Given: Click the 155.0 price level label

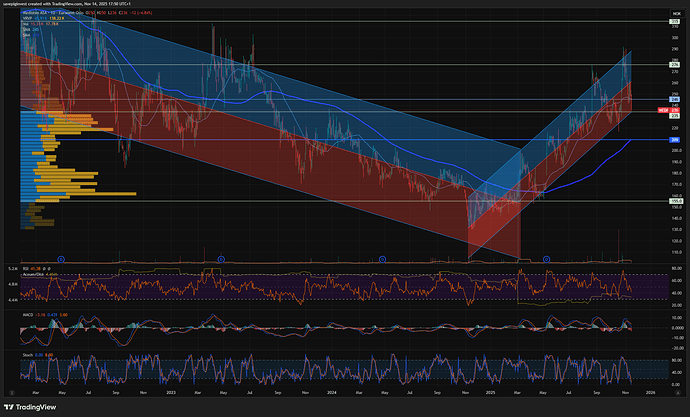Looking at the screenshot, I should 675,201.
